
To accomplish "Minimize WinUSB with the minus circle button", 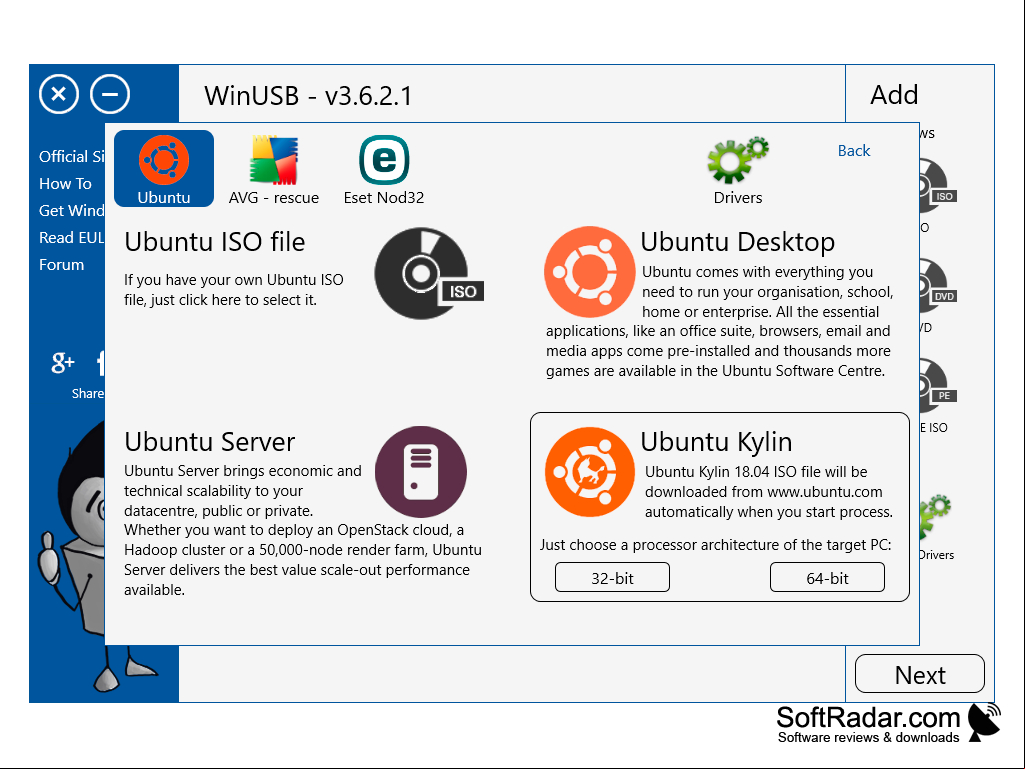I will [x=110, y=94].
